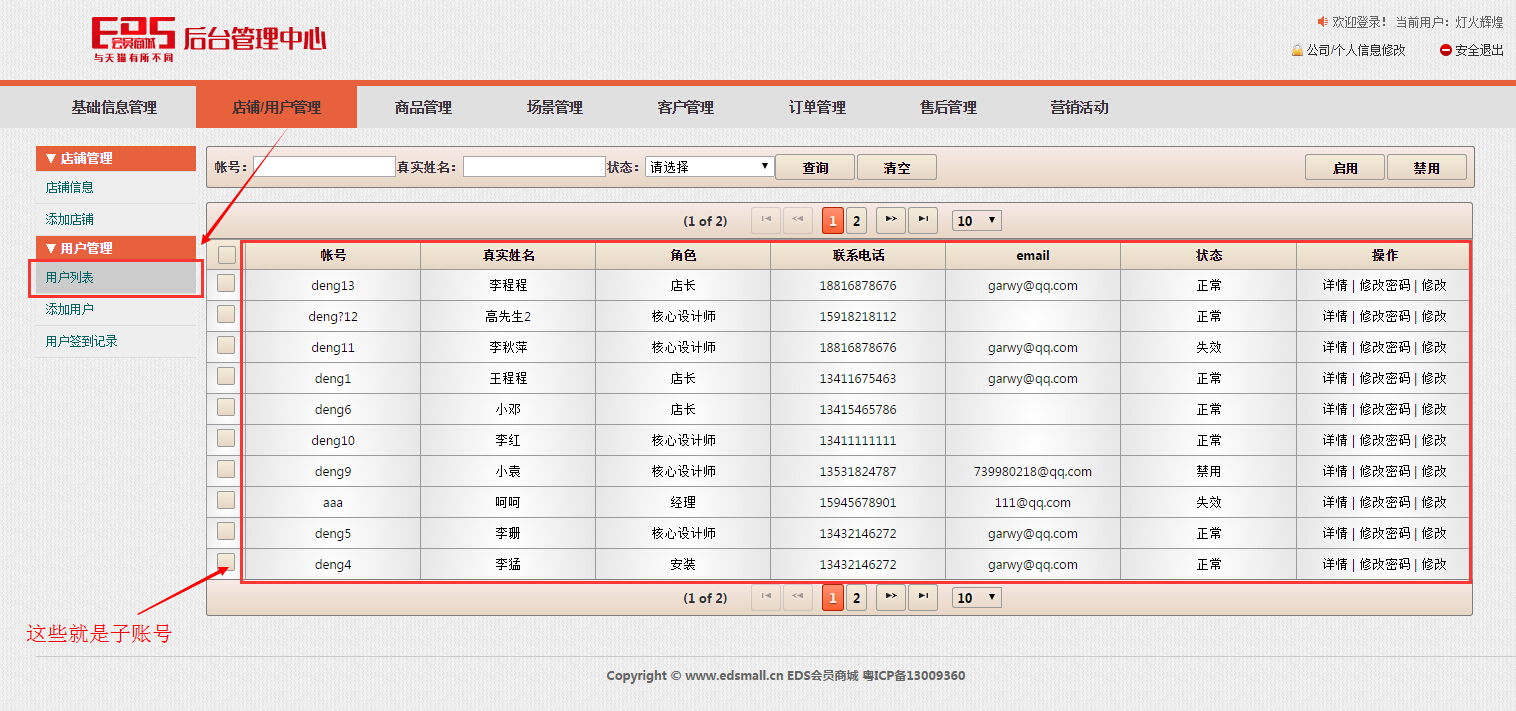1516x711 pixels.
Task: Select the checkbox for account aaa
Action: [226, 500]
